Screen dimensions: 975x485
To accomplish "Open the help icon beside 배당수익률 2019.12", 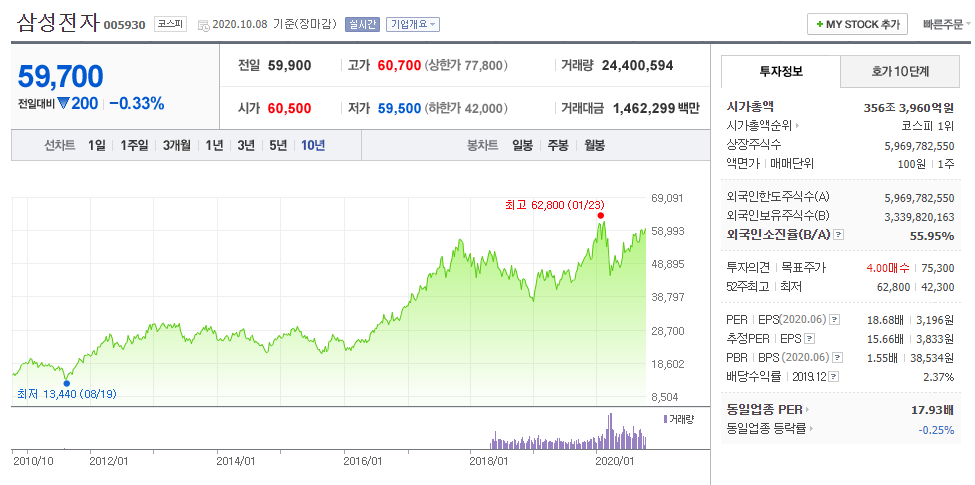I will coord(834,377).
